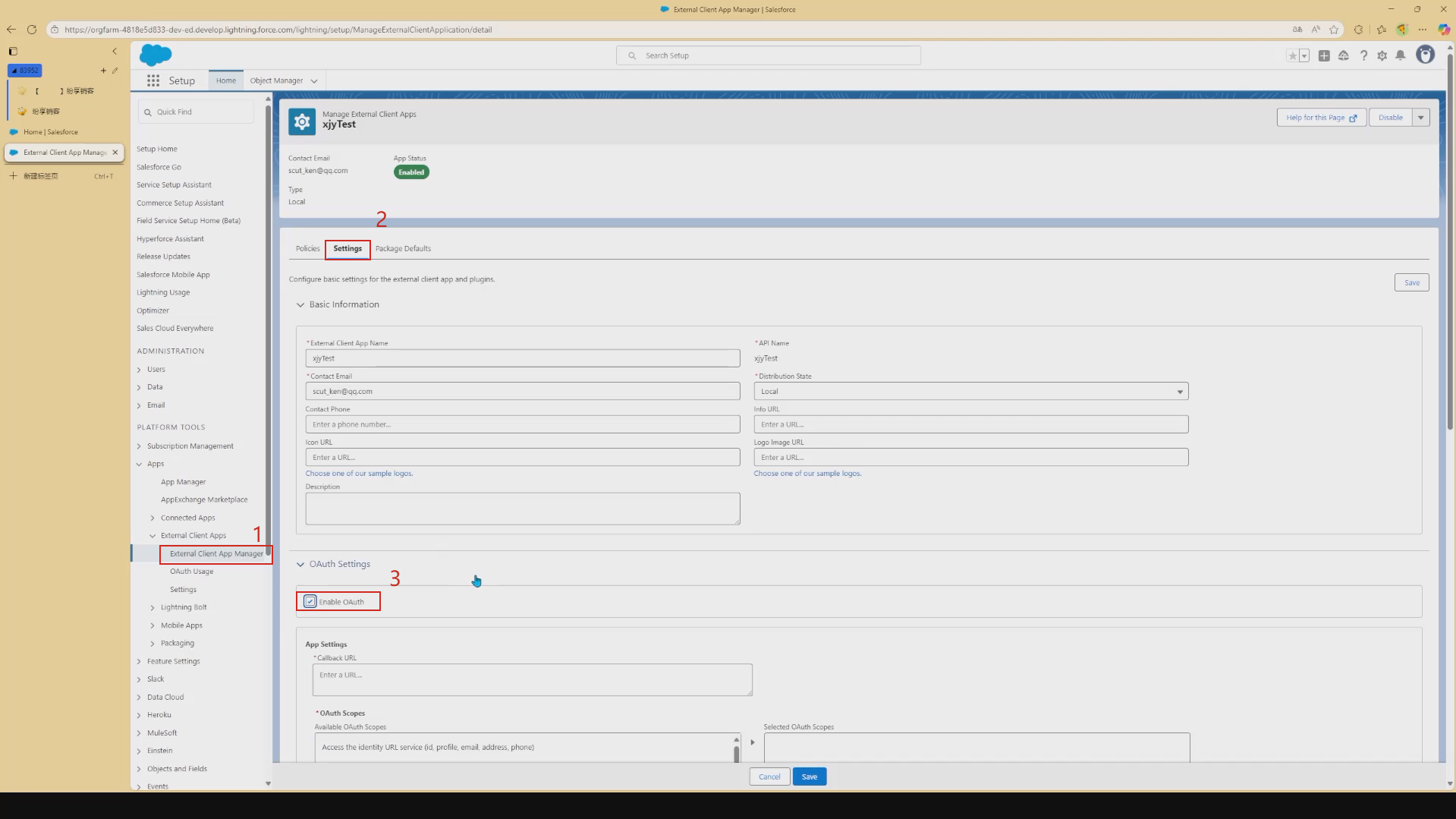The height and width of the screenshot is (819, 1456).
Task: Collapse the 83952 tab group label
Action: pyautogui.click(x=25, y=71)
